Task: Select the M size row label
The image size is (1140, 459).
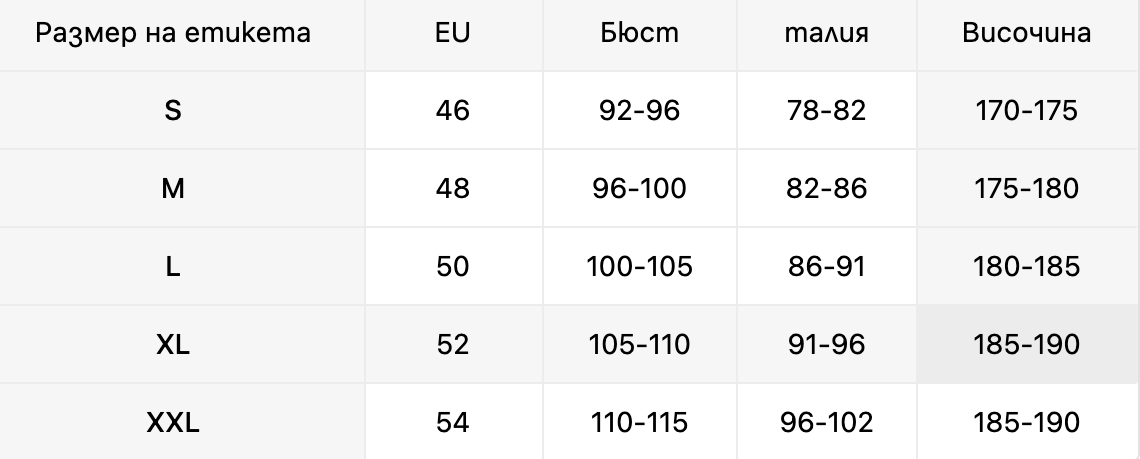Action: (x=173, y=188)
